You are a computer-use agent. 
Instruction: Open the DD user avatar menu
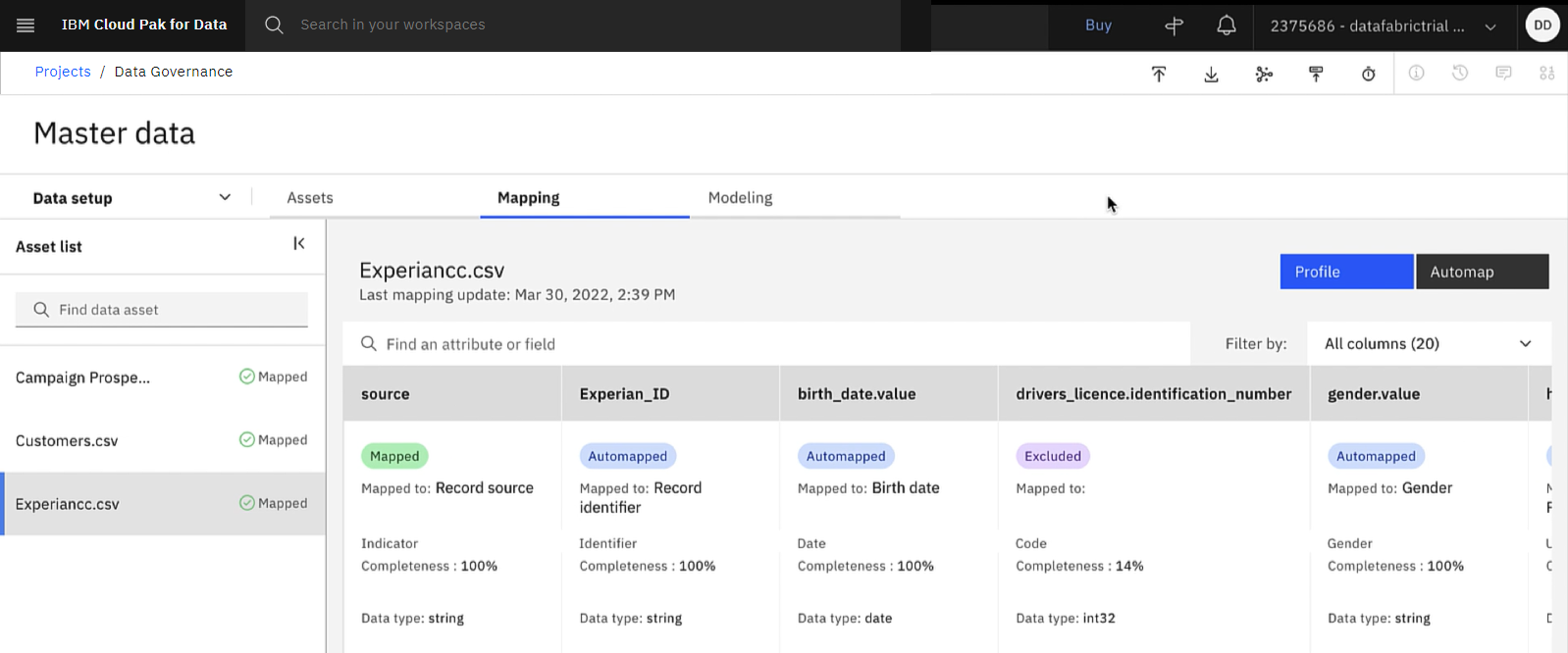1542,25
